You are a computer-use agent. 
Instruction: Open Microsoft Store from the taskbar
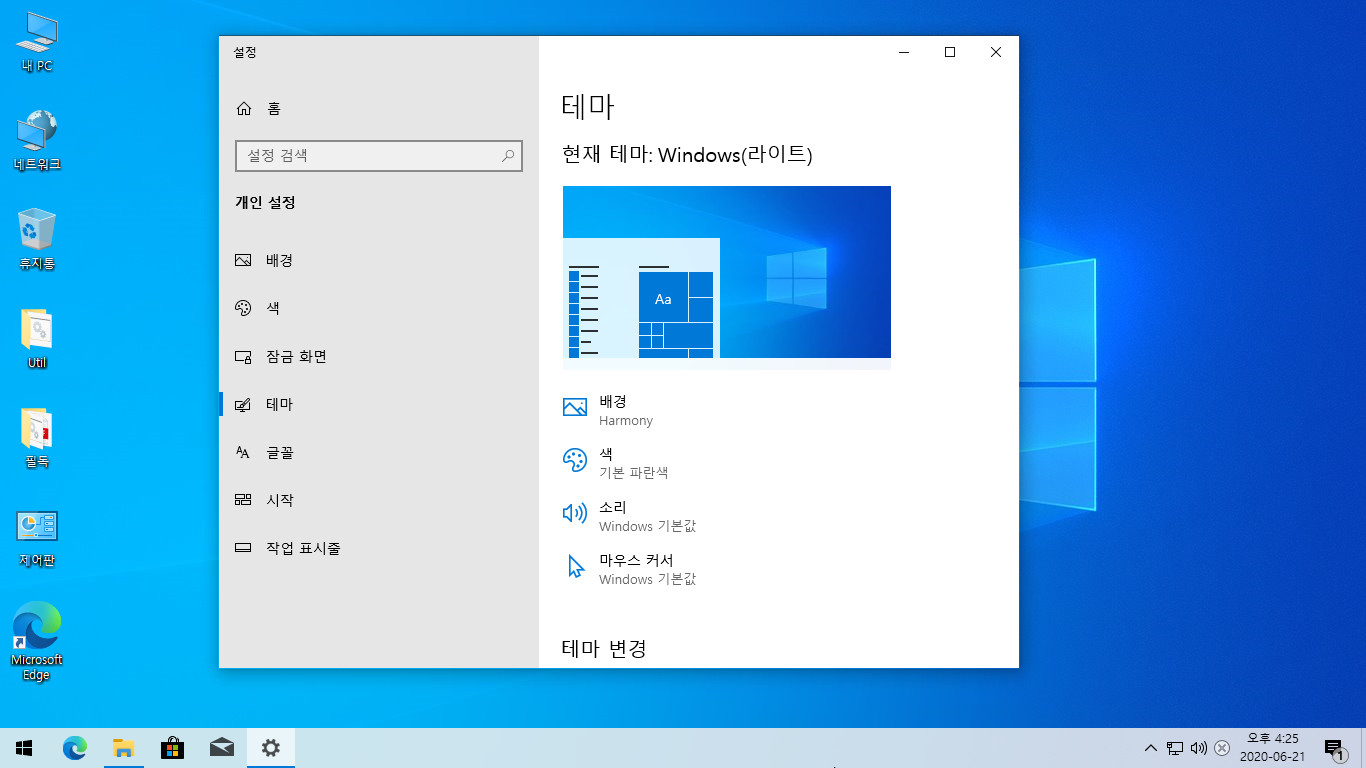172,748
